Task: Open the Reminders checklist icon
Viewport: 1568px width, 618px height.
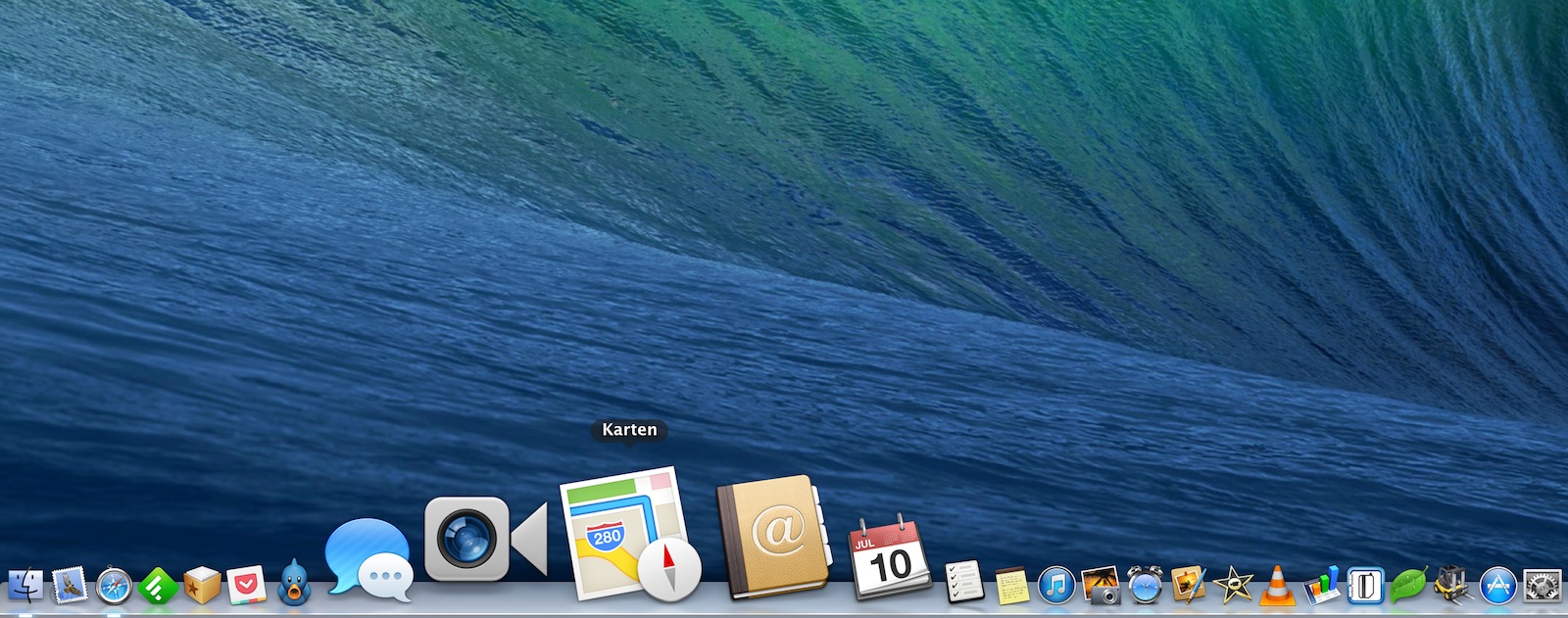Action: (963, 582)
